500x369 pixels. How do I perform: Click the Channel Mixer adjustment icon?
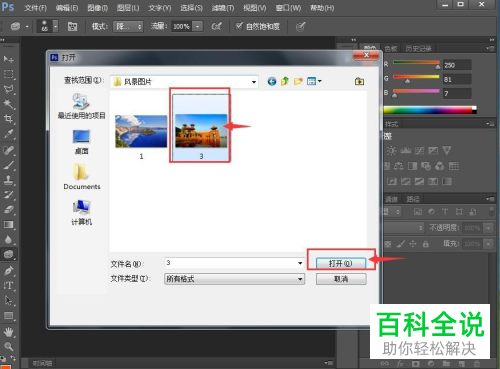tap(440, 166)
